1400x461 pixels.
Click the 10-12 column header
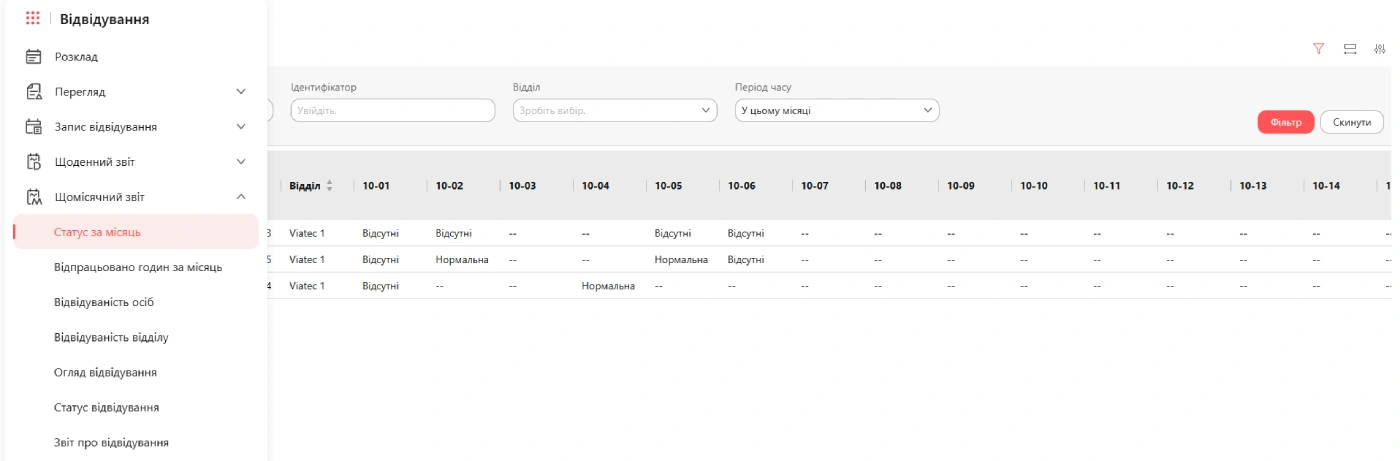pyautogui.click(x=1180, y=186)
